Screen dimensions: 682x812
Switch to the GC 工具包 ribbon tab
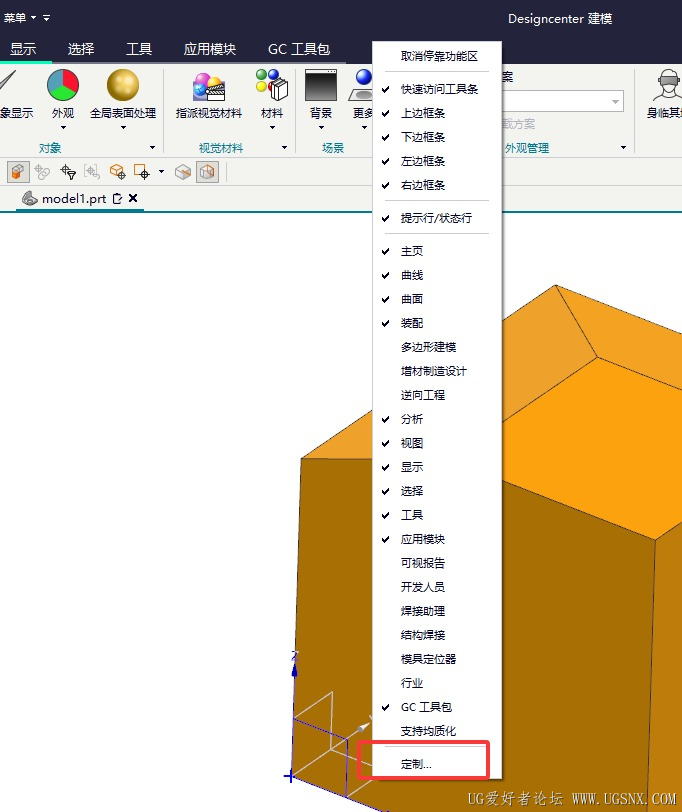click(299, 49)
